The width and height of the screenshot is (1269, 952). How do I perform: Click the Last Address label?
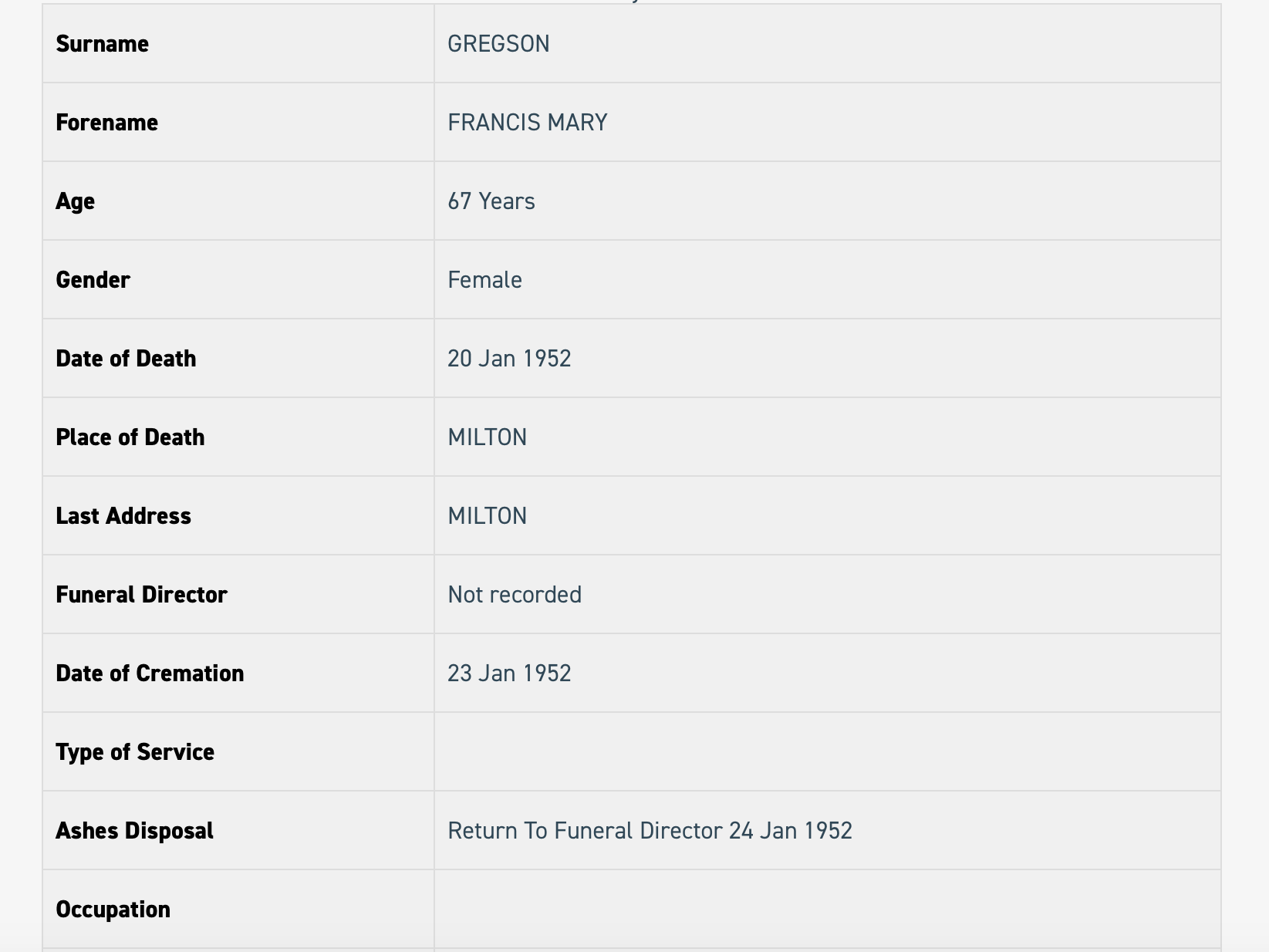(123, 516)
